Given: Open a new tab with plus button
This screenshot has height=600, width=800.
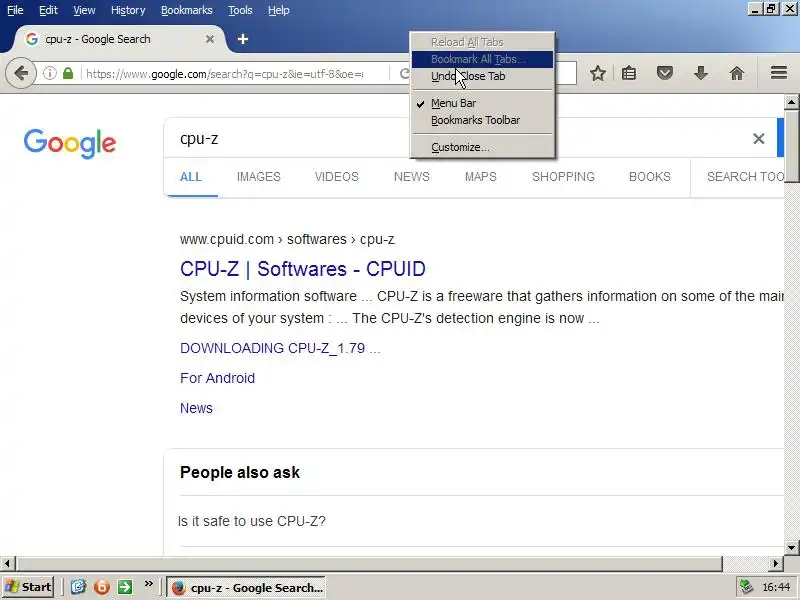Looking at the screenshot, I should [243, 39].
